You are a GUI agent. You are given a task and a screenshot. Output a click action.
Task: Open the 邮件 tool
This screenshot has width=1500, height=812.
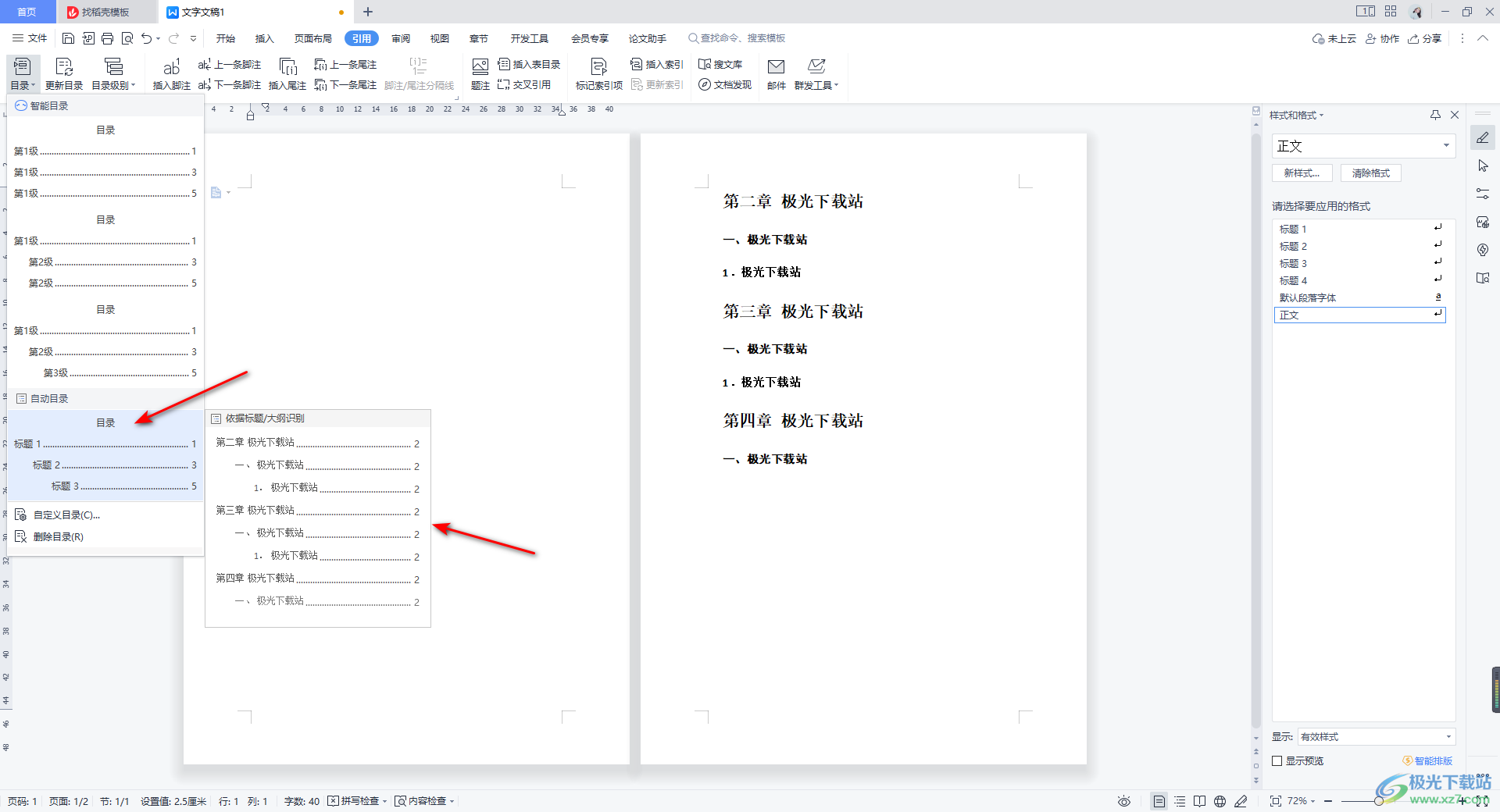[x=776, y=73]
